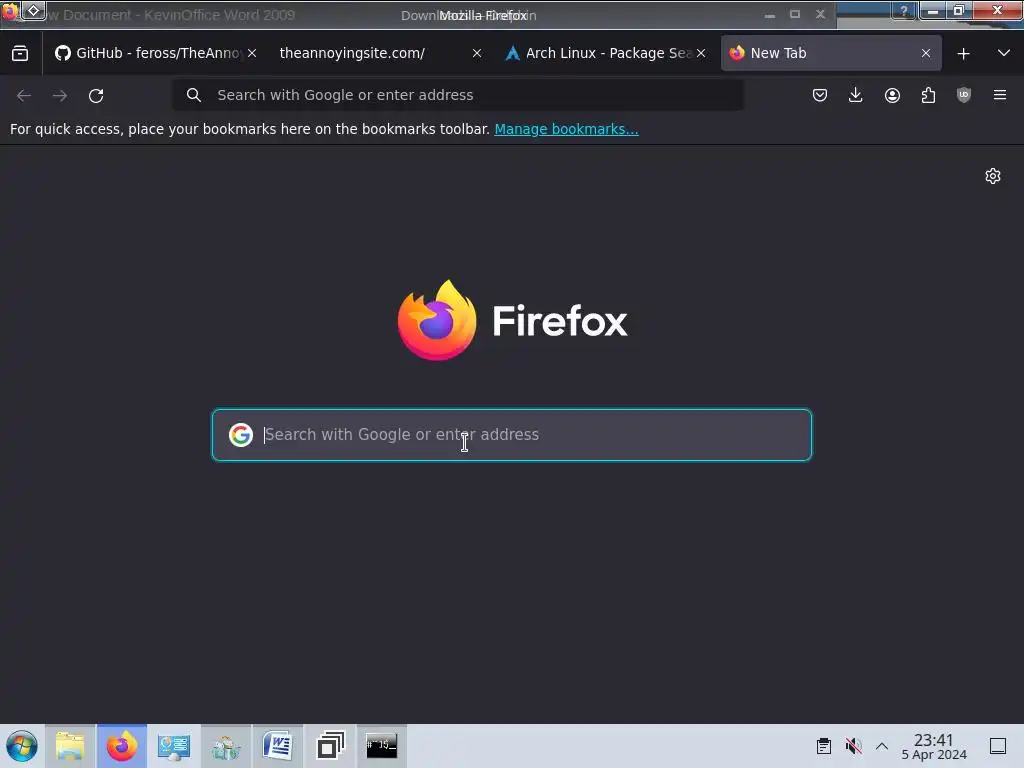
Task: Select the Firefox taskbar button
Action: coord(122,746)
